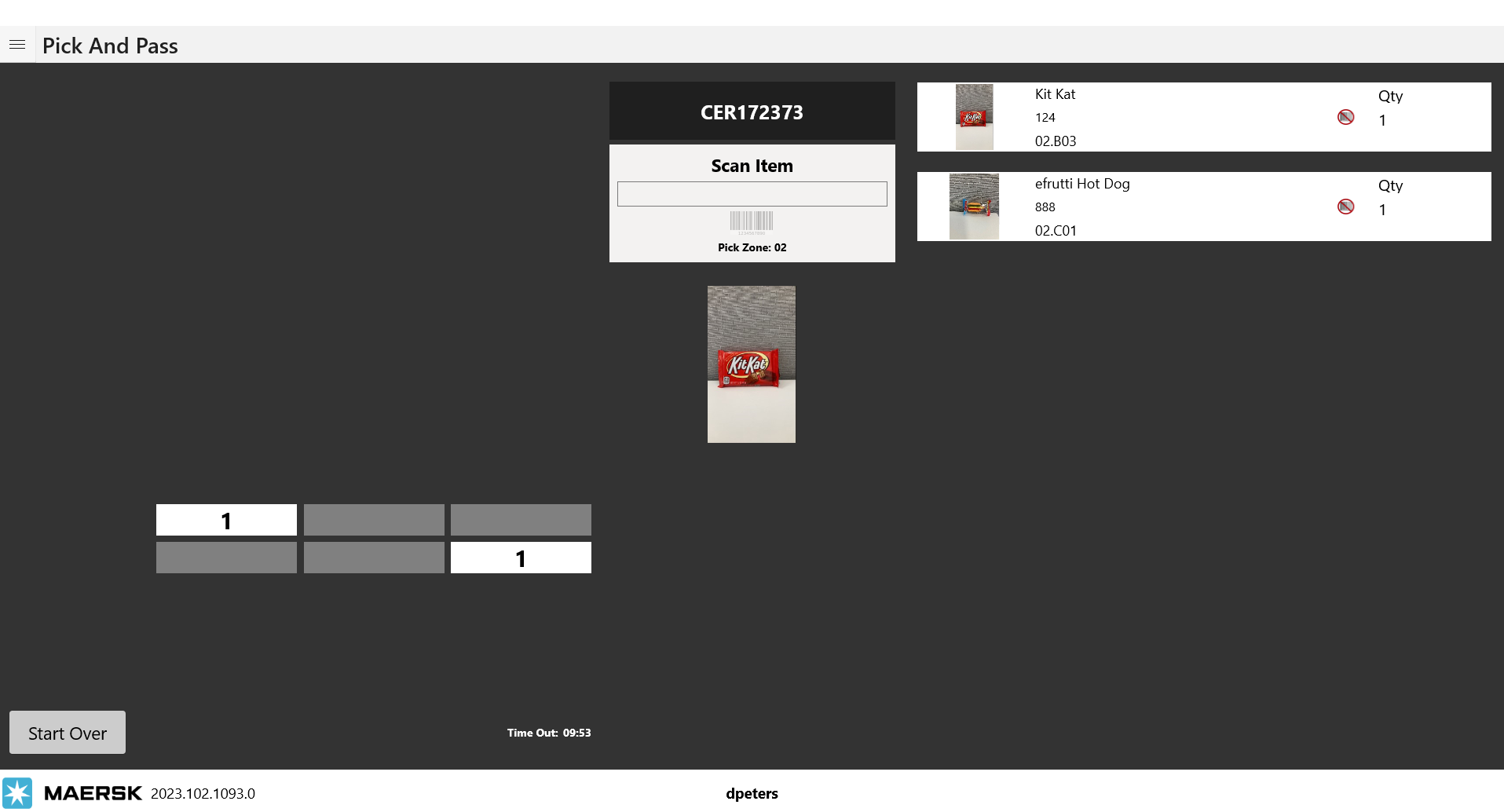Select the Kit Kat thumbnail in the item list
1504x812 pixels.
974,117
